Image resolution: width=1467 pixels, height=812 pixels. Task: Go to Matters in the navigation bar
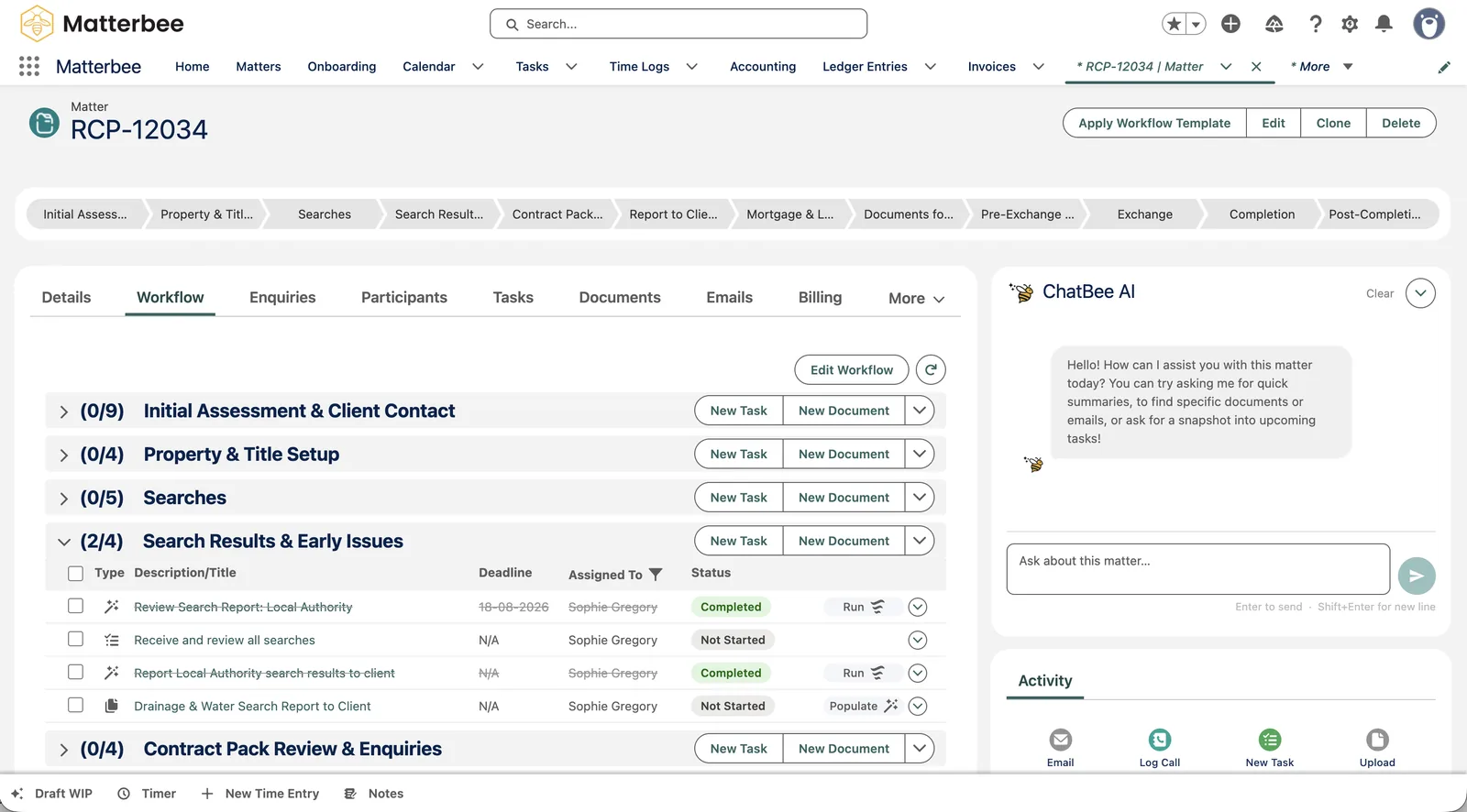pos(259,67)
